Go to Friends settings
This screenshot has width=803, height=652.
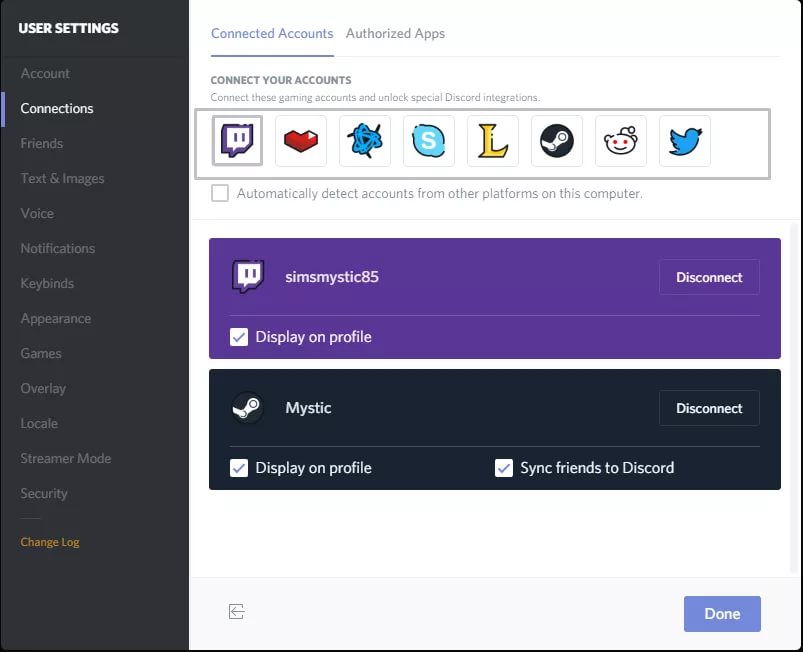[x=41, y=143]
